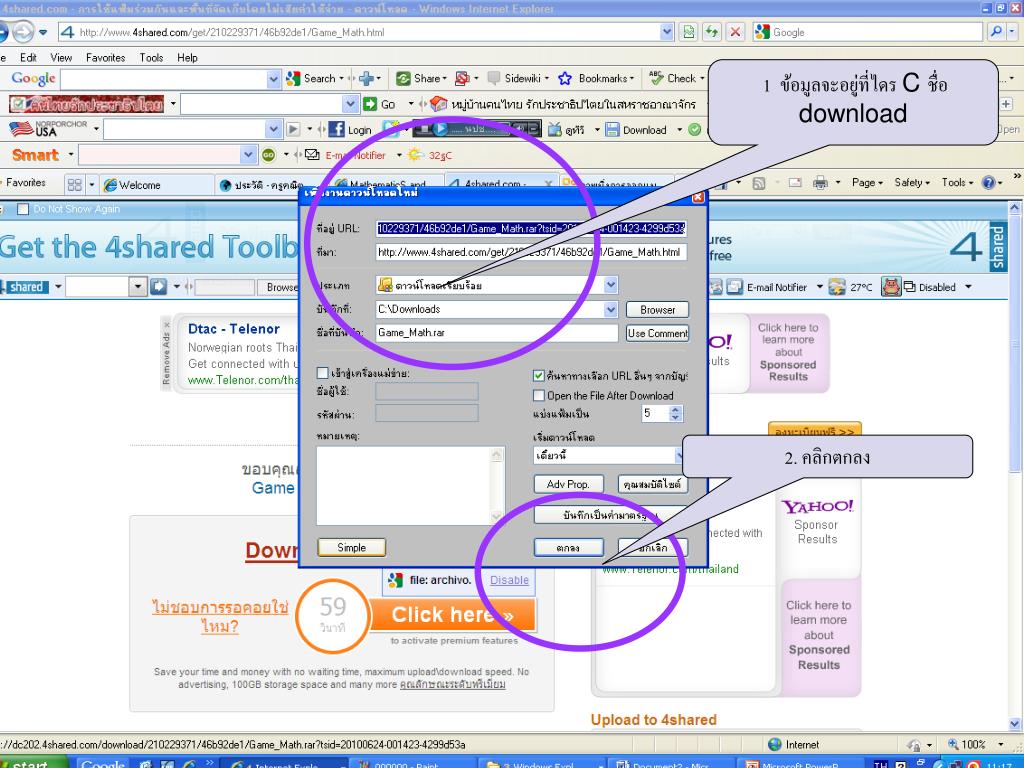Click the RSS feeds icon in command bar

759,184
